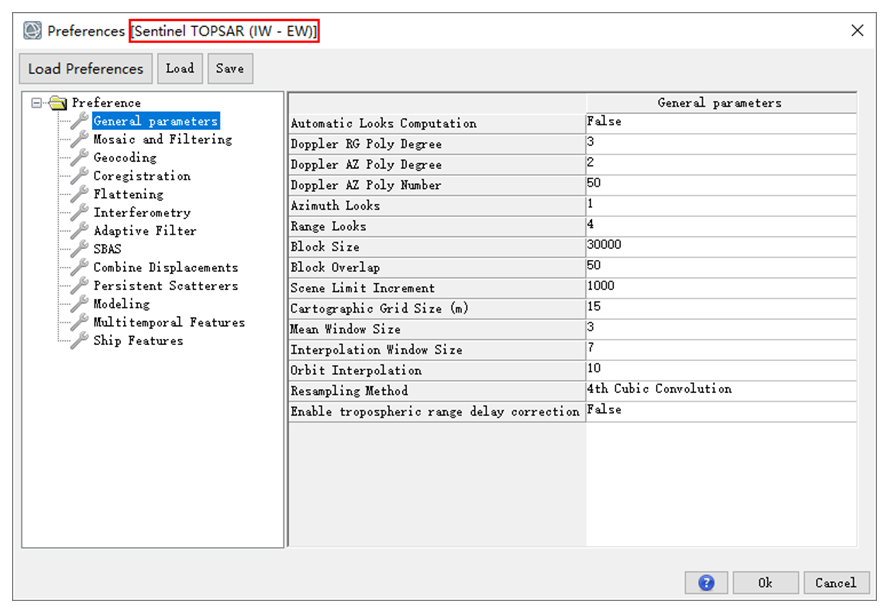
Task: Click the Enable tropospheric range delay correction label
Action: coord(435,412)
